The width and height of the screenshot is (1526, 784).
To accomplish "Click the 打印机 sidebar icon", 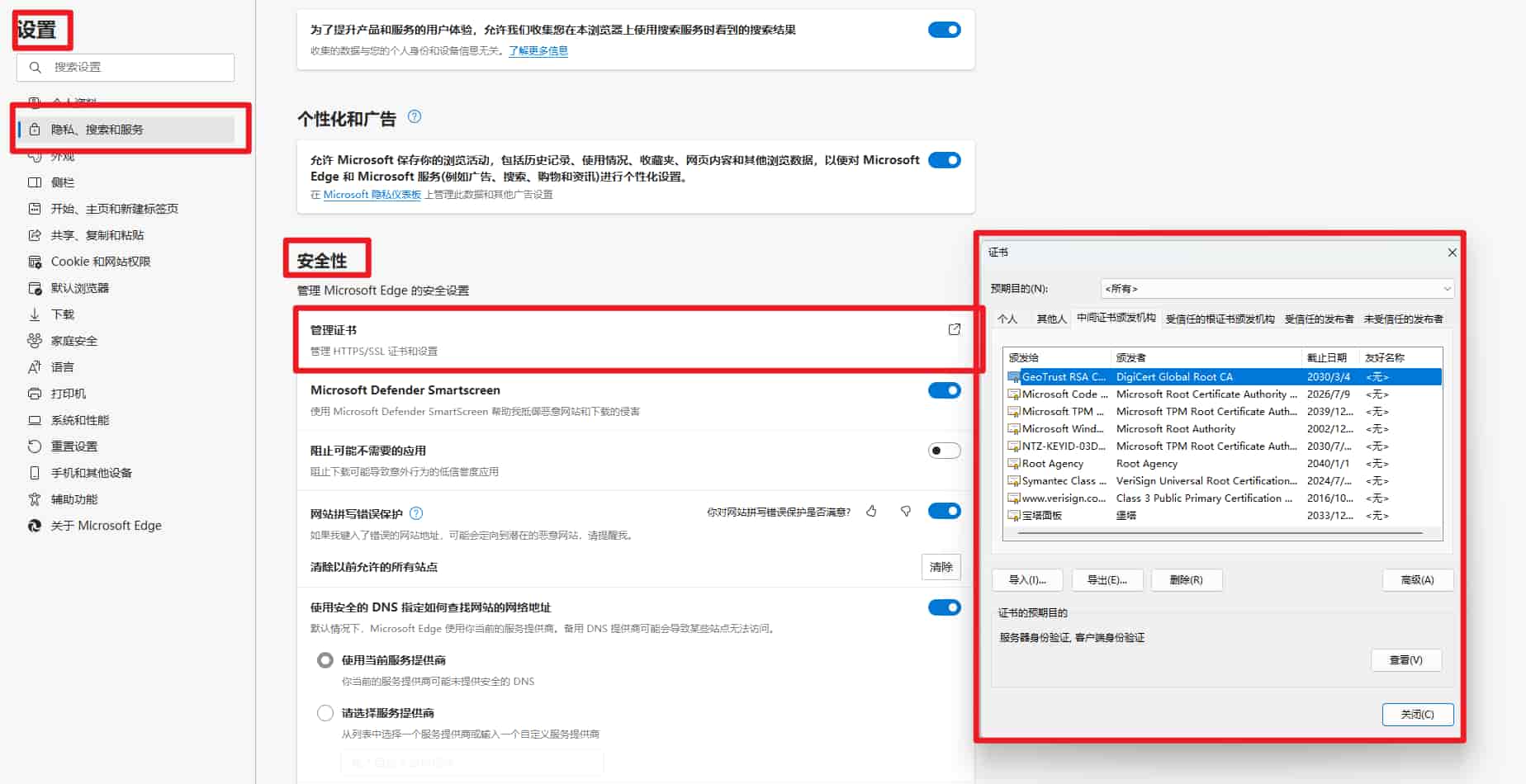I will [x=34, y=393].
